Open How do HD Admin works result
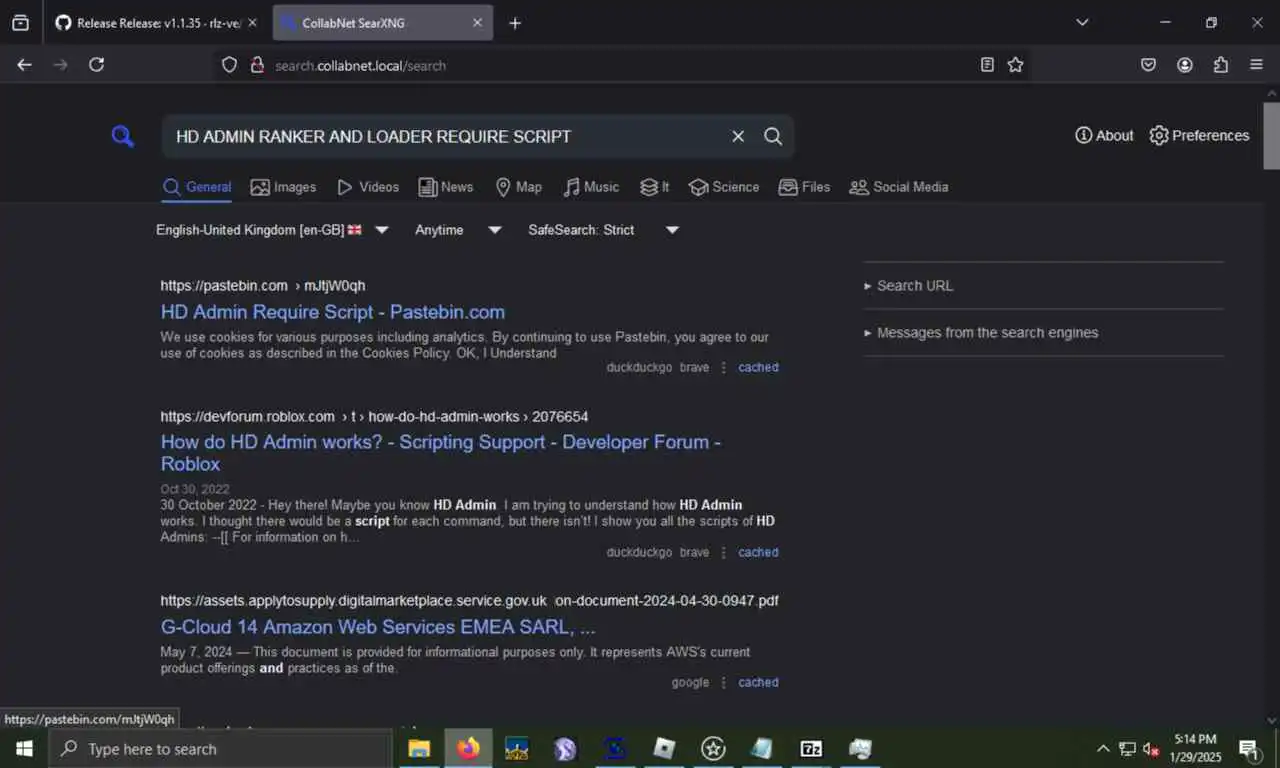 point(441,453)
